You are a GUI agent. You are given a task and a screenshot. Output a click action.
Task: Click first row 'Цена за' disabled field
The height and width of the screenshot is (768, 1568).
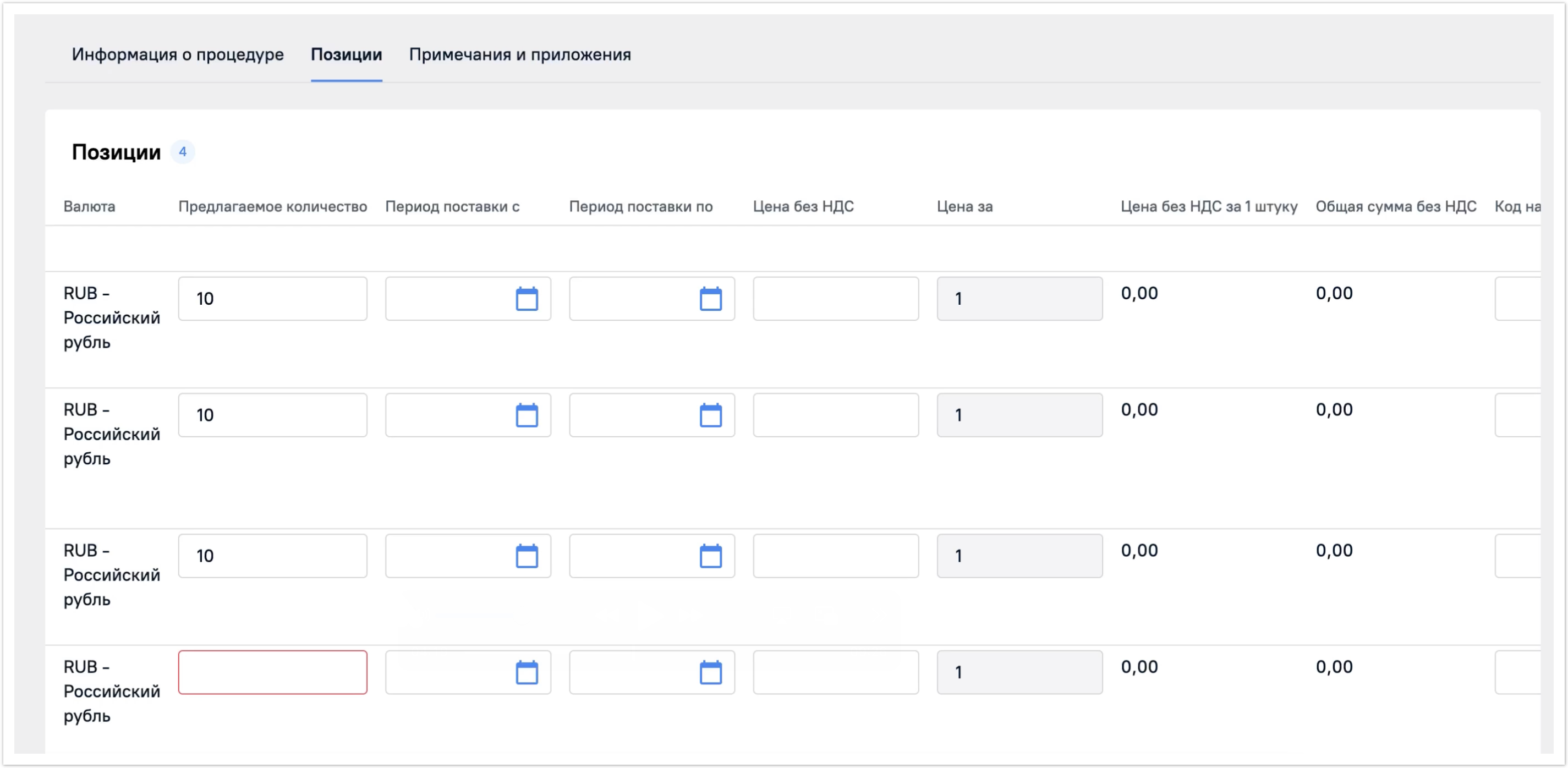tap(1019, 299)
